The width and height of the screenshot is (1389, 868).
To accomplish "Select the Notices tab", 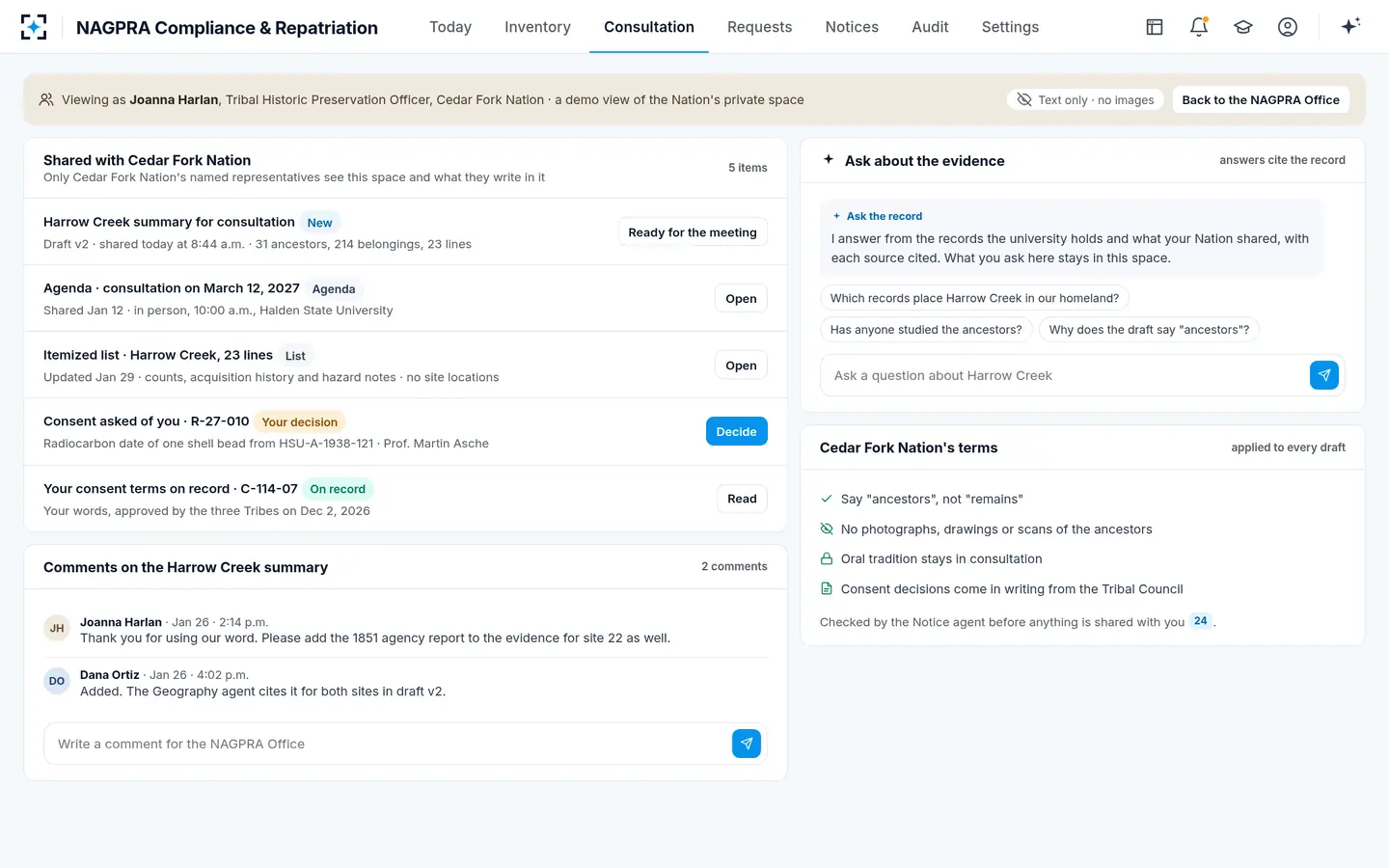I will [852, 27].
